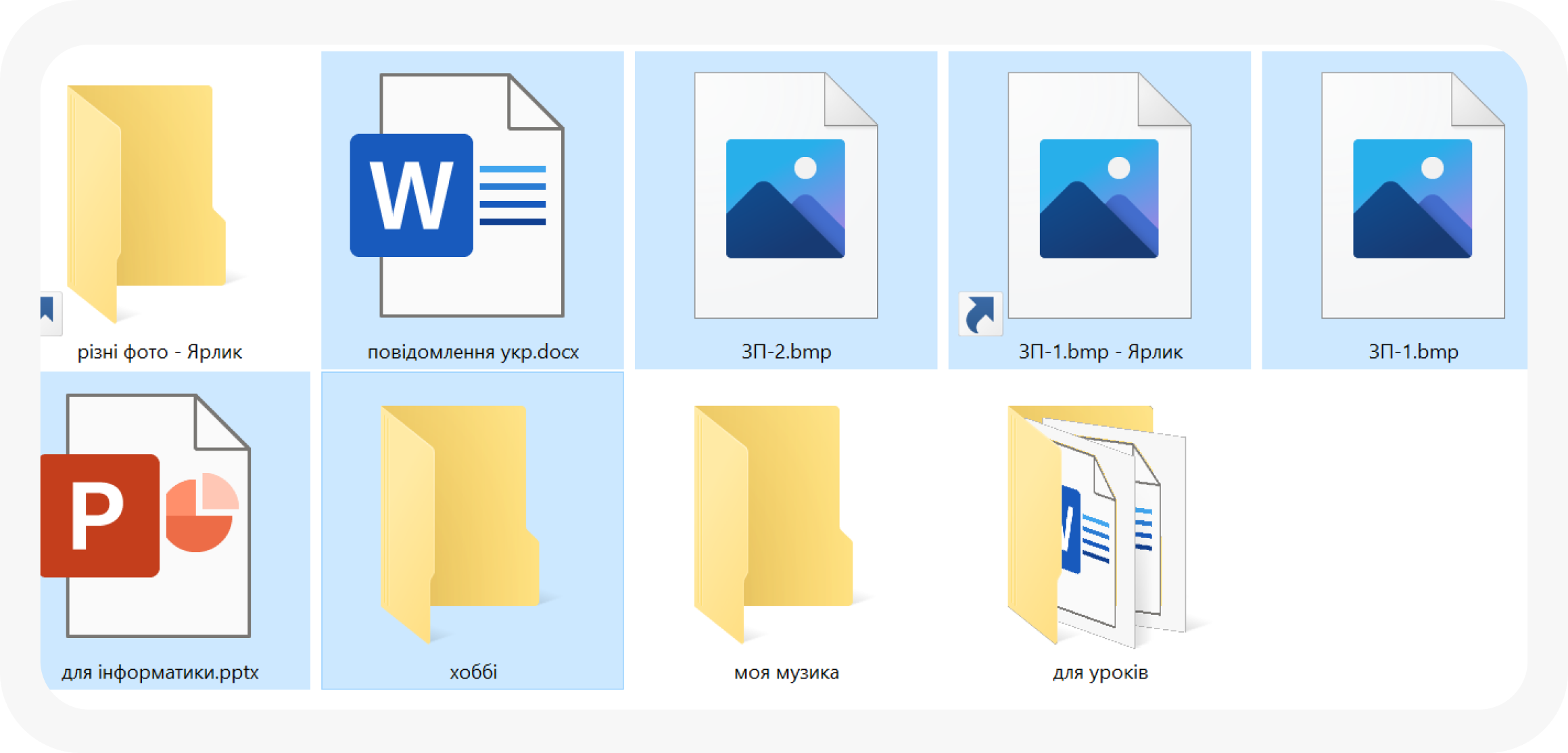Click the 'ЗП-1.bmp - Ярлик' shortcut file icon
Screen dimensions: 1568x753
coord(1099,196)
